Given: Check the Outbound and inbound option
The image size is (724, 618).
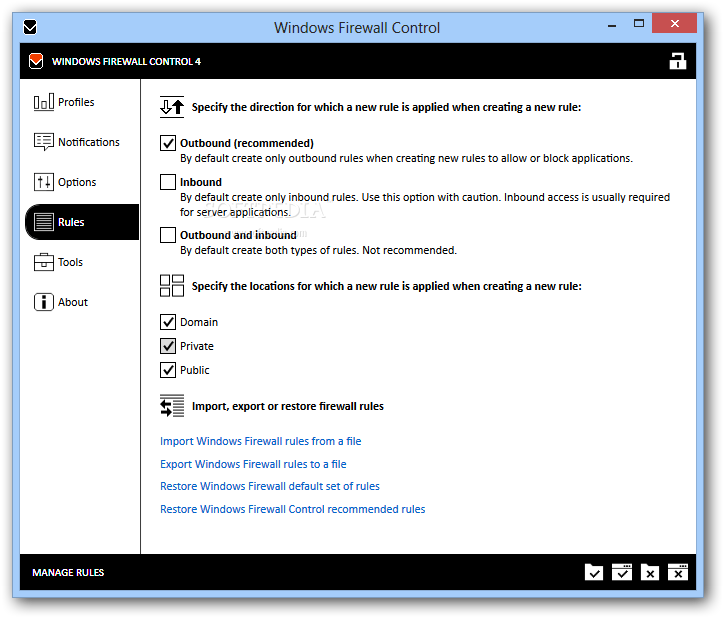Looking at the screenshot, I should [x=168, y=235].
